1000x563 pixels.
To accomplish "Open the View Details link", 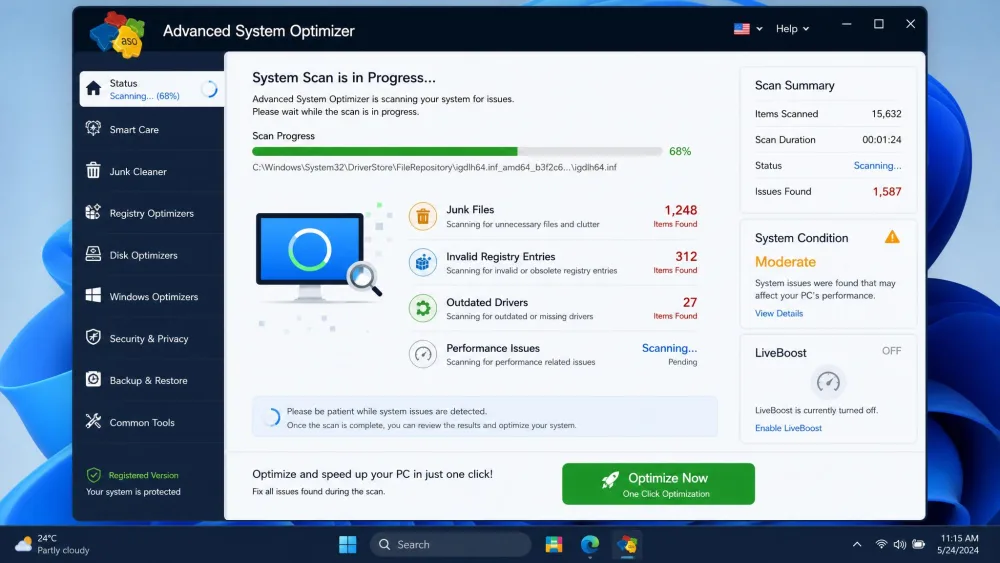I will tap(779, 313).
